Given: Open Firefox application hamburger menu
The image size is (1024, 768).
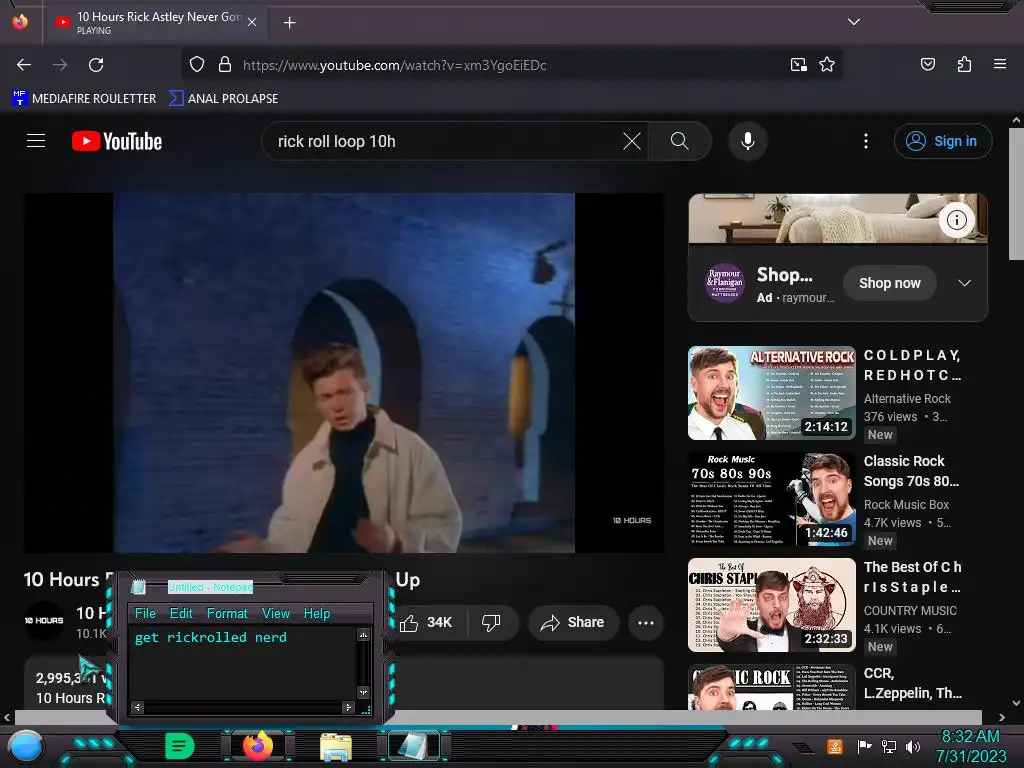Looking at the screenshot, I should pyautogui.click(x=999, y=64).
